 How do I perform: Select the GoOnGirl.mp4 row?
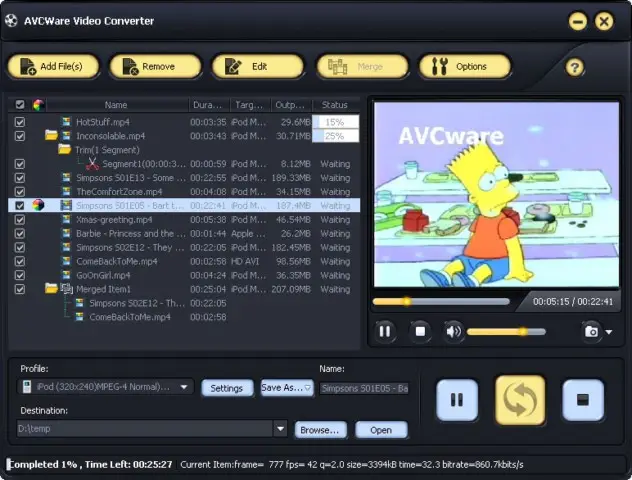point(184,275)
